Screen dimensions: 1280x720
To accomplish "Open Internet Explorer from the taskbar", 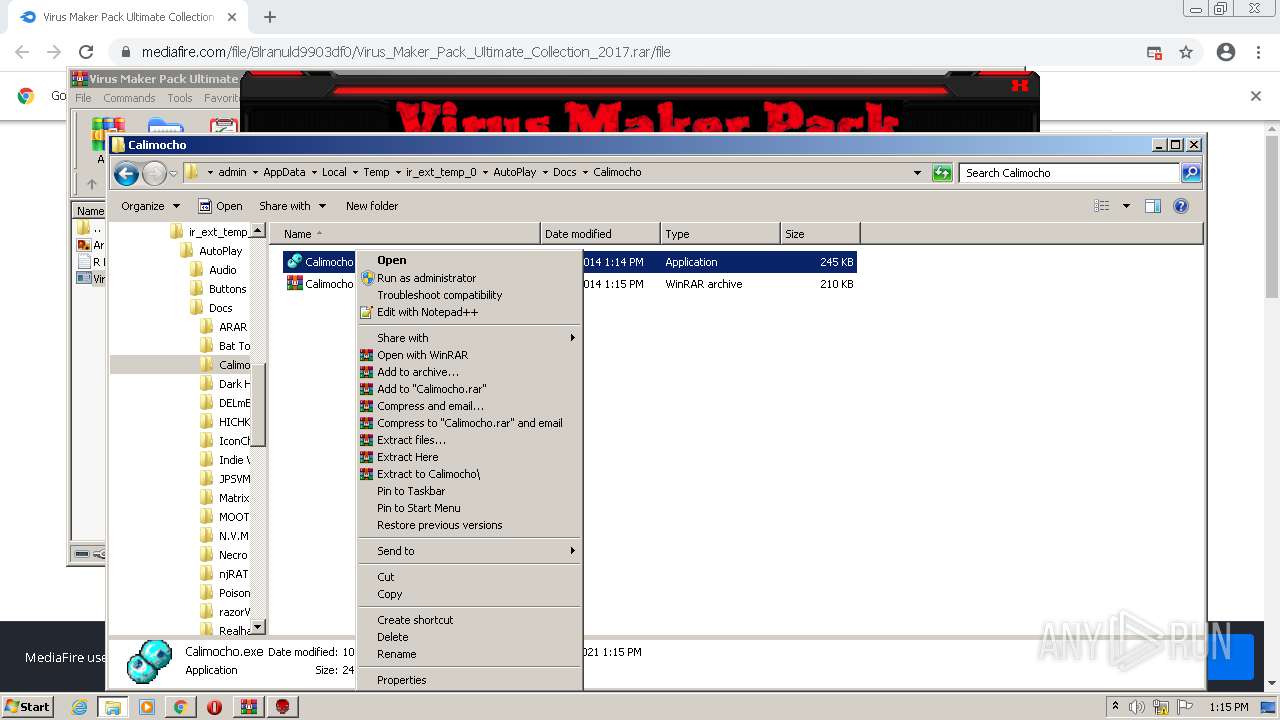I will [80, 707].
